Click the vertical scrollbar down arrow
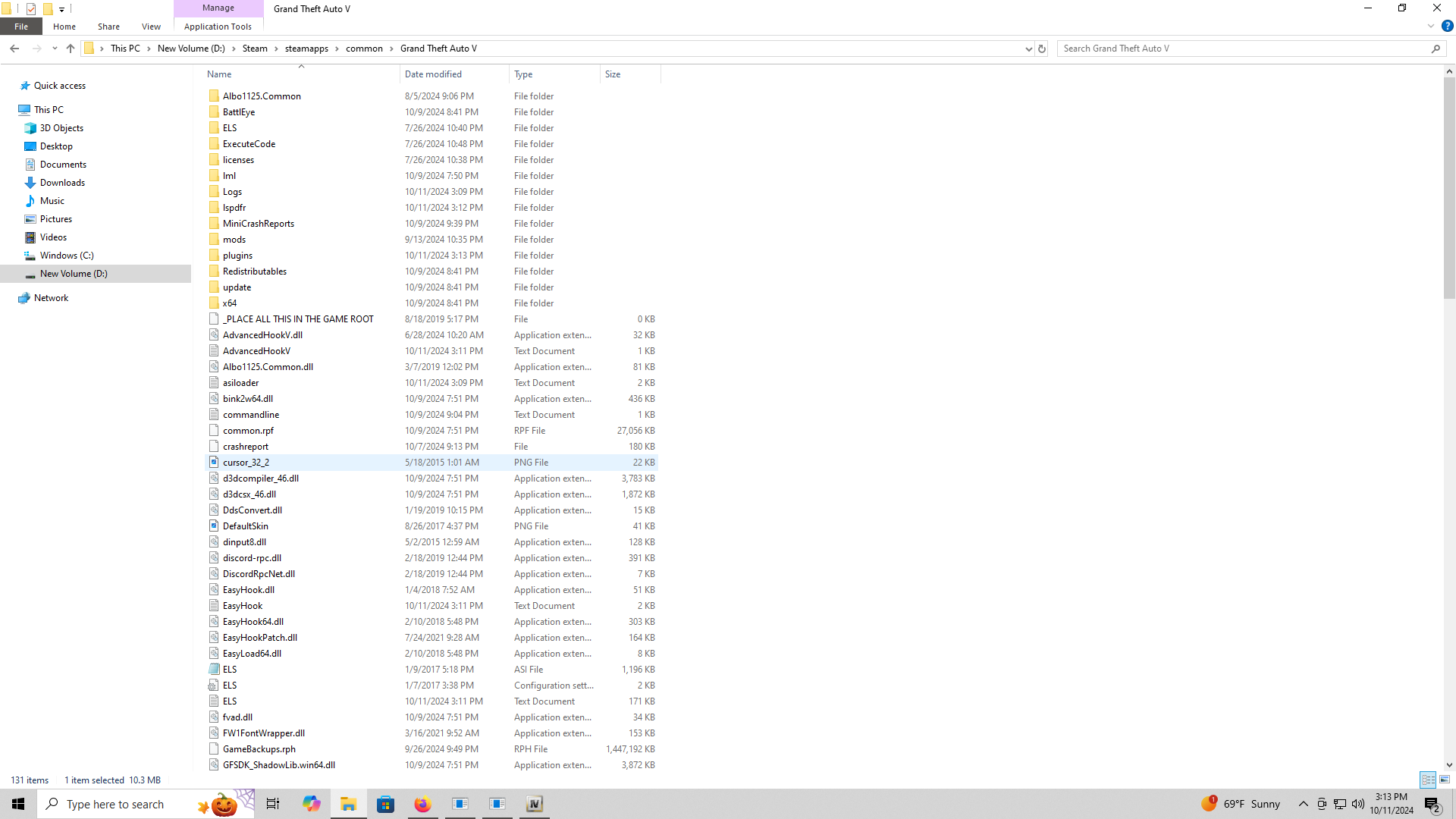The width and height of the screenshot is (1456, 819). pos(1449,765)
